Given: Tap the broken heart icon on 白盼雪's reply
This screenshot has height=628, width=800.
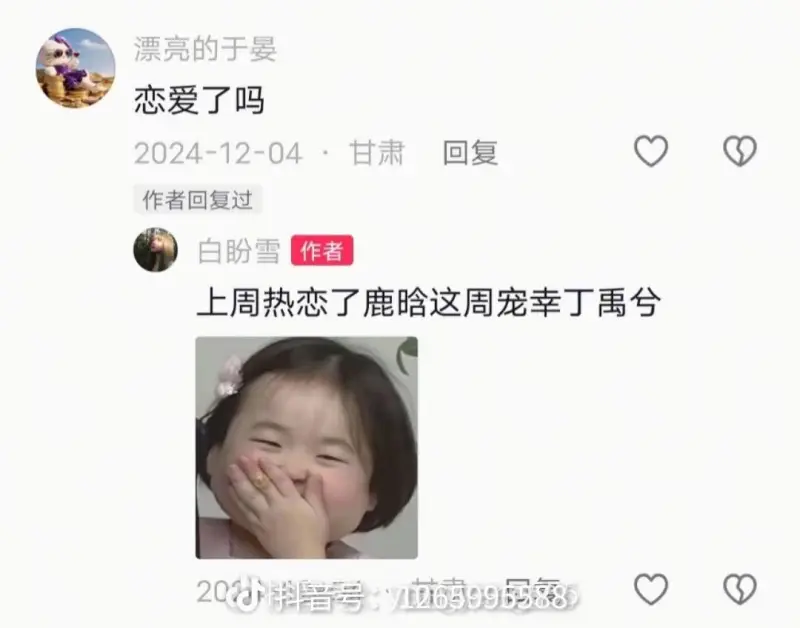Looking at the screenshot, I should pos(740,589).
